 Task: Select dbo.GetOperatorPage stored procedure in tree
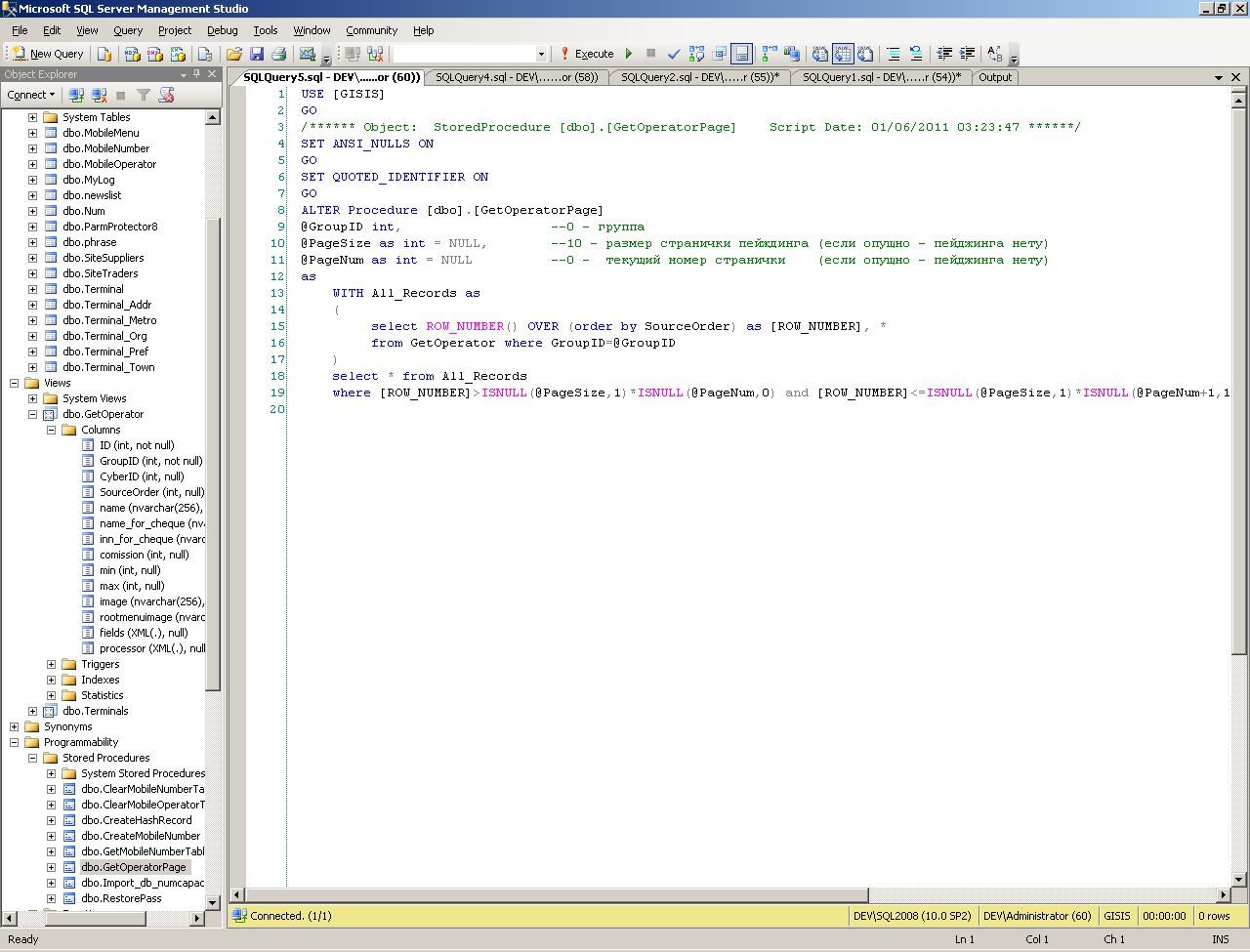point(133,867)
